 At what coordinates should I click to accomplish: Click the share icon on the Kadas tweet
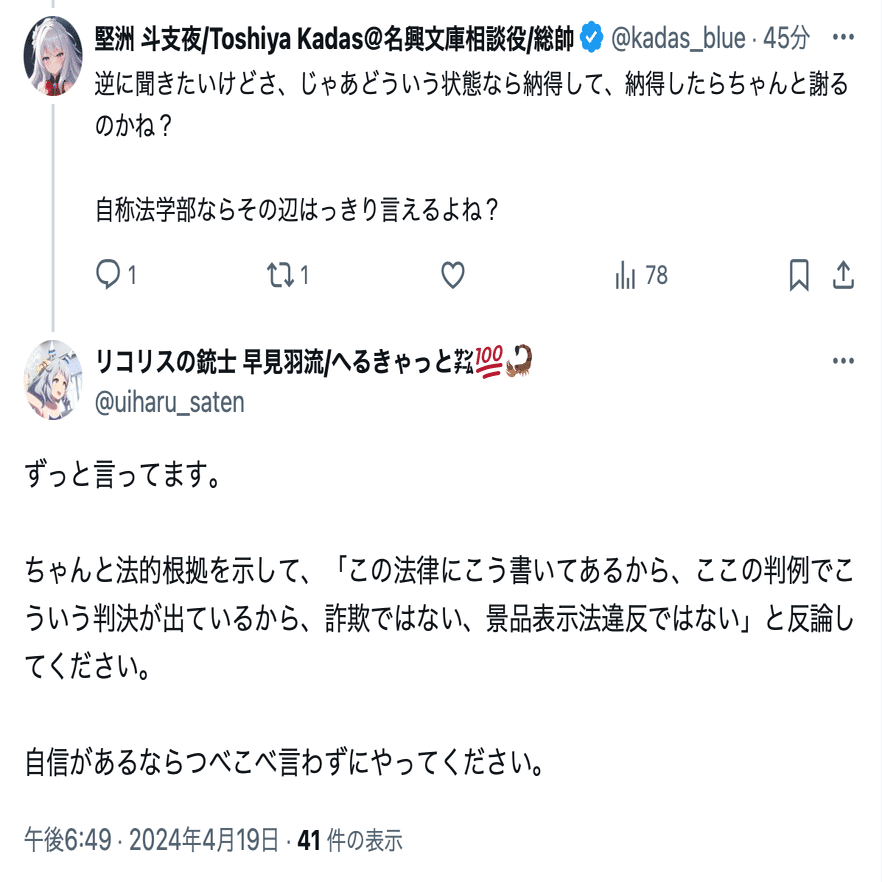843,275
